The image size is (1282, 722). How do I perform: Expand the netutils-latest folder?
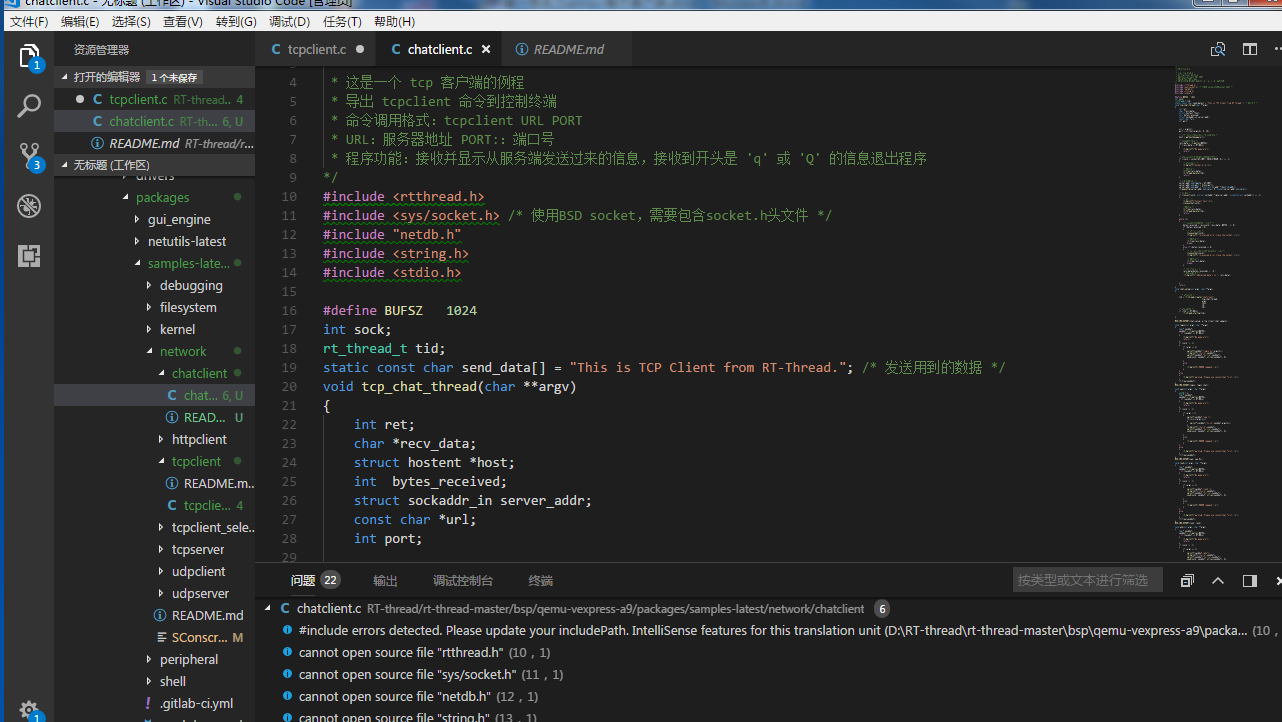pyautogui.click(x=138, y=241)
